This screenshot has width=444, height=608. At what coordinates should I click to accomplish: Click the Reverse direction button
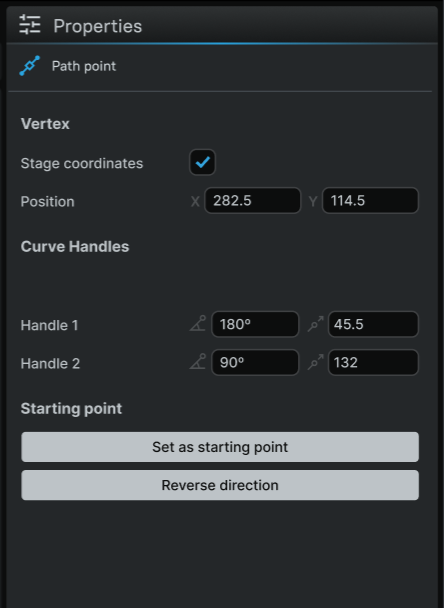pos(220,485)
